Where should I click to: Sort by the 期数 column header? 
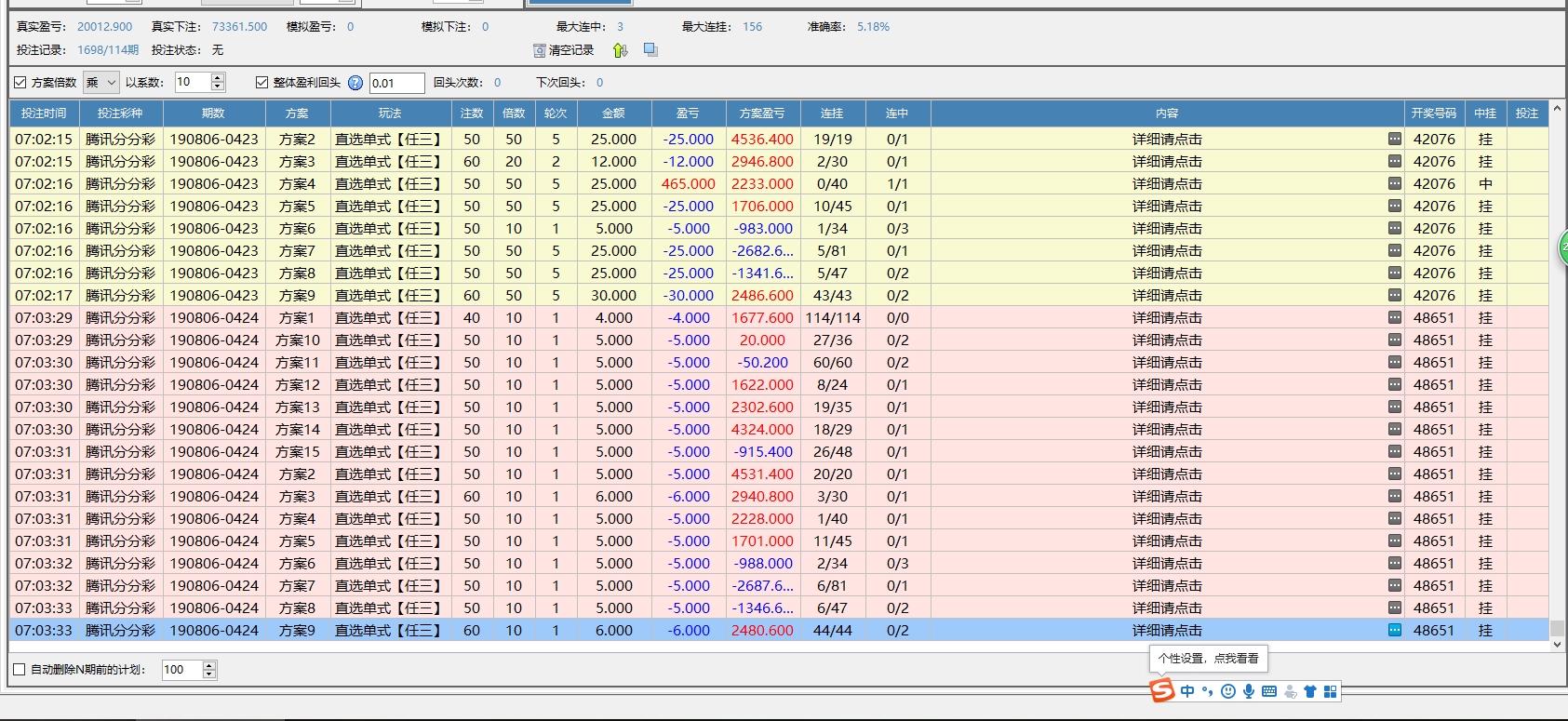(214, 113)
